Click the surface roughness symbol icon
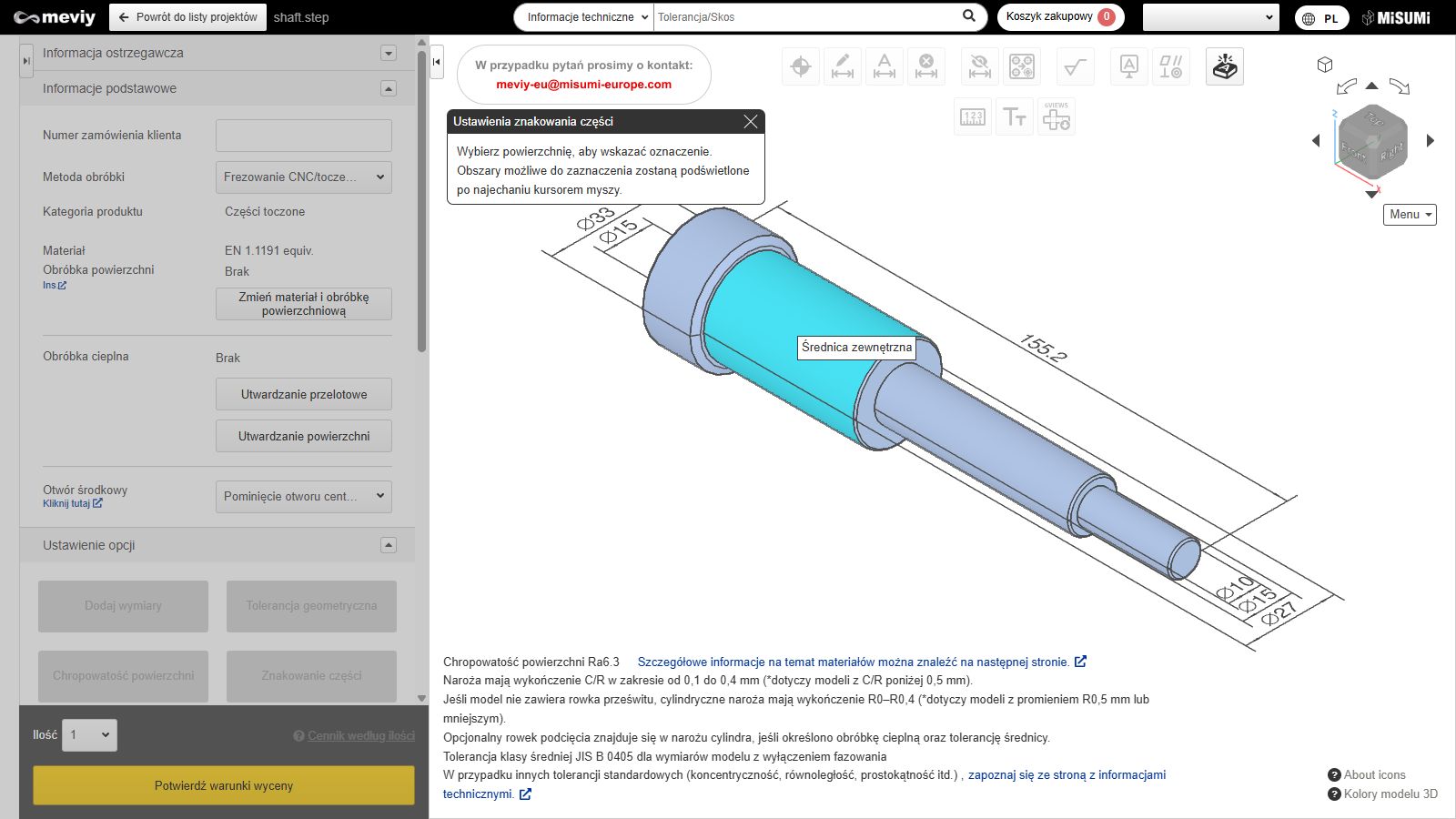The height and width of the screenshot is (819, 1456). 1075,66
